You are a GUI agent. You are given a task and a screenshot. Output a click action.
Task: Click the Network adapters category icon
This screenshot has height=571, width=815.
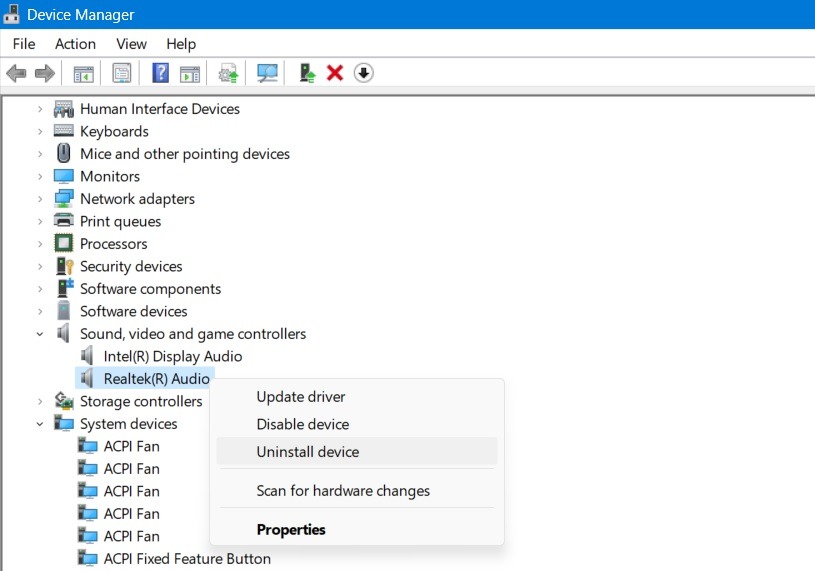[x=63, y=198]
